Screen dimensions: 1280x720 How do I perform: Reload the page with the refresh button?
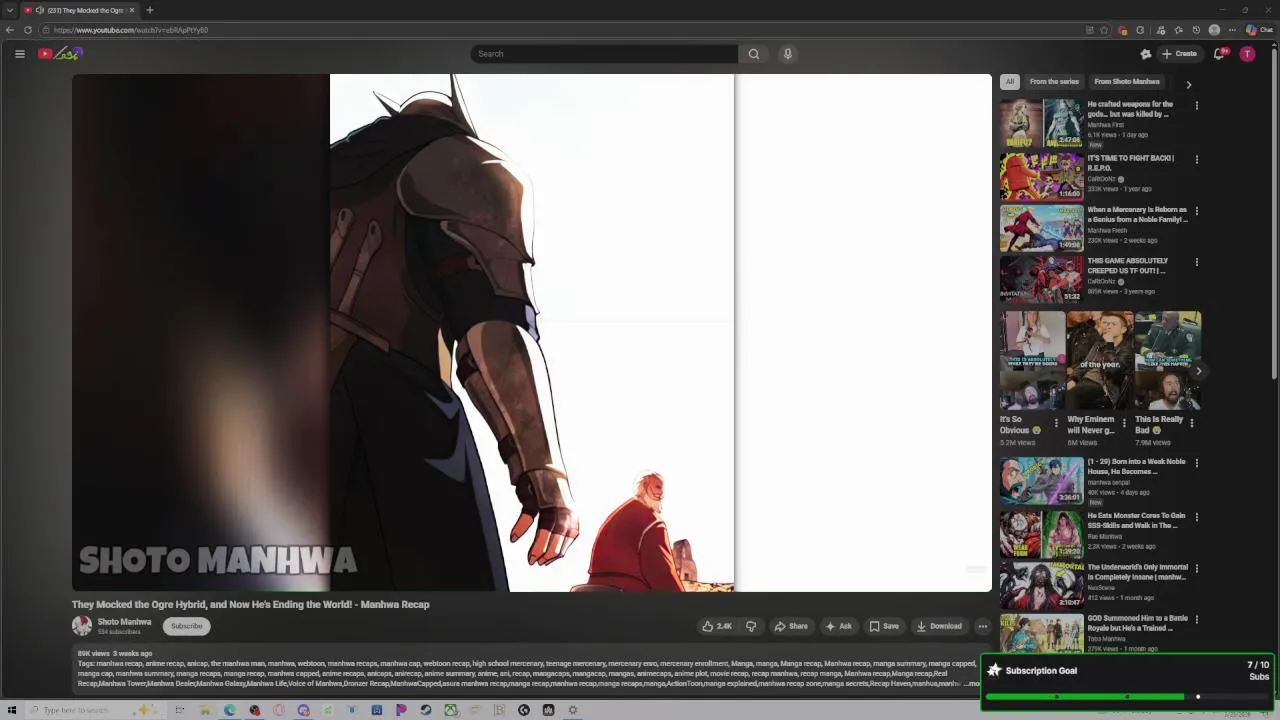point(28,30)
